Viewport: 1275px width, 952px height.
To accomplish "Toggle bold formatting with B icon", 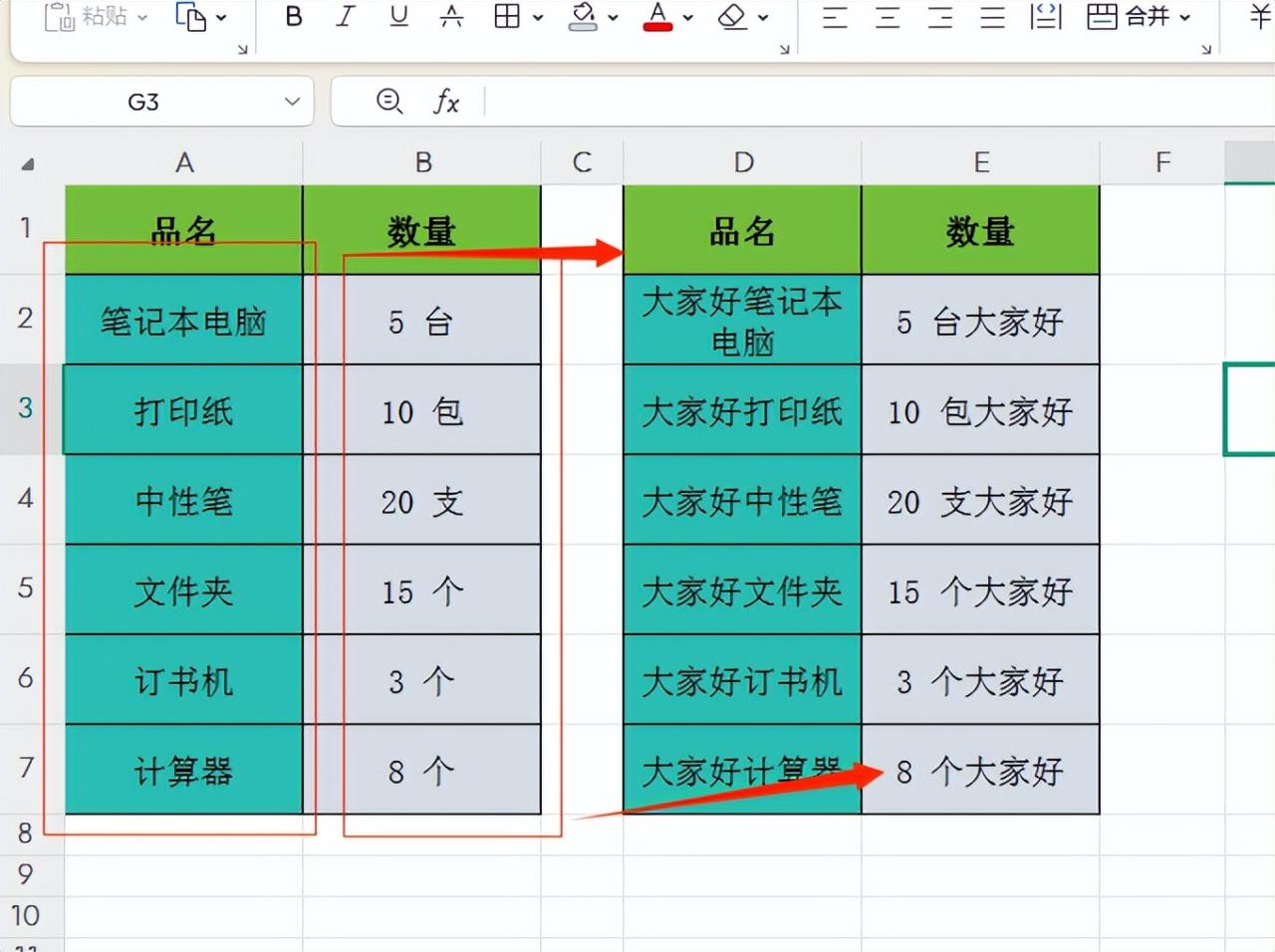I will tap(294, 16).
